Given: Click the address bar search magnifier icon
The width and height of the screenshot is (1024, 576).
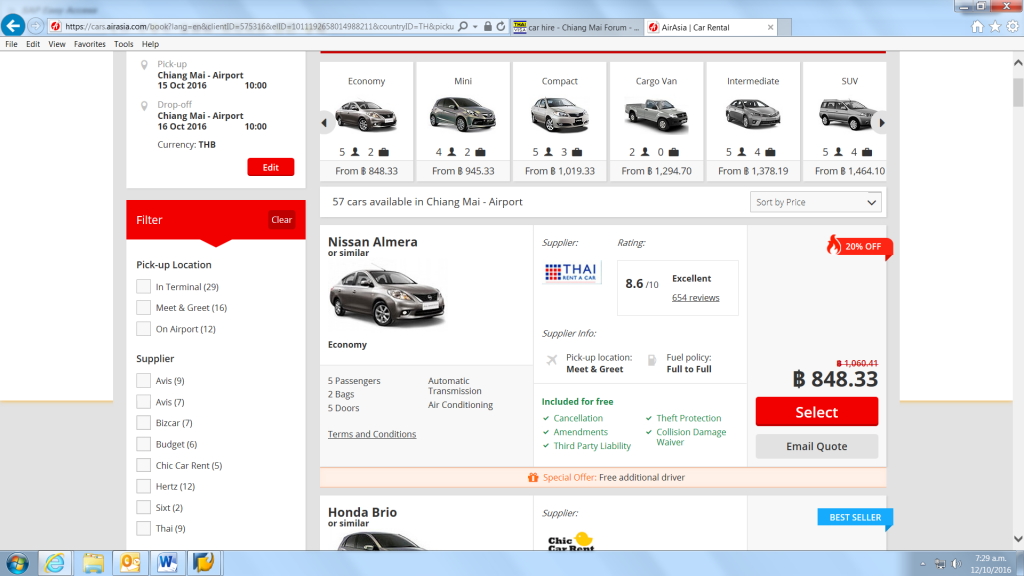Looking at the screenshot, I should (463, 27).
